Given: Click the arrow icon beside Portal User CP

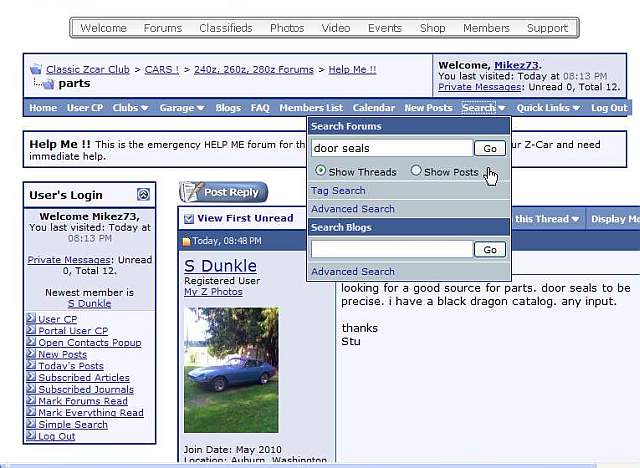Looking at the screenshot, I should point(31,330).
